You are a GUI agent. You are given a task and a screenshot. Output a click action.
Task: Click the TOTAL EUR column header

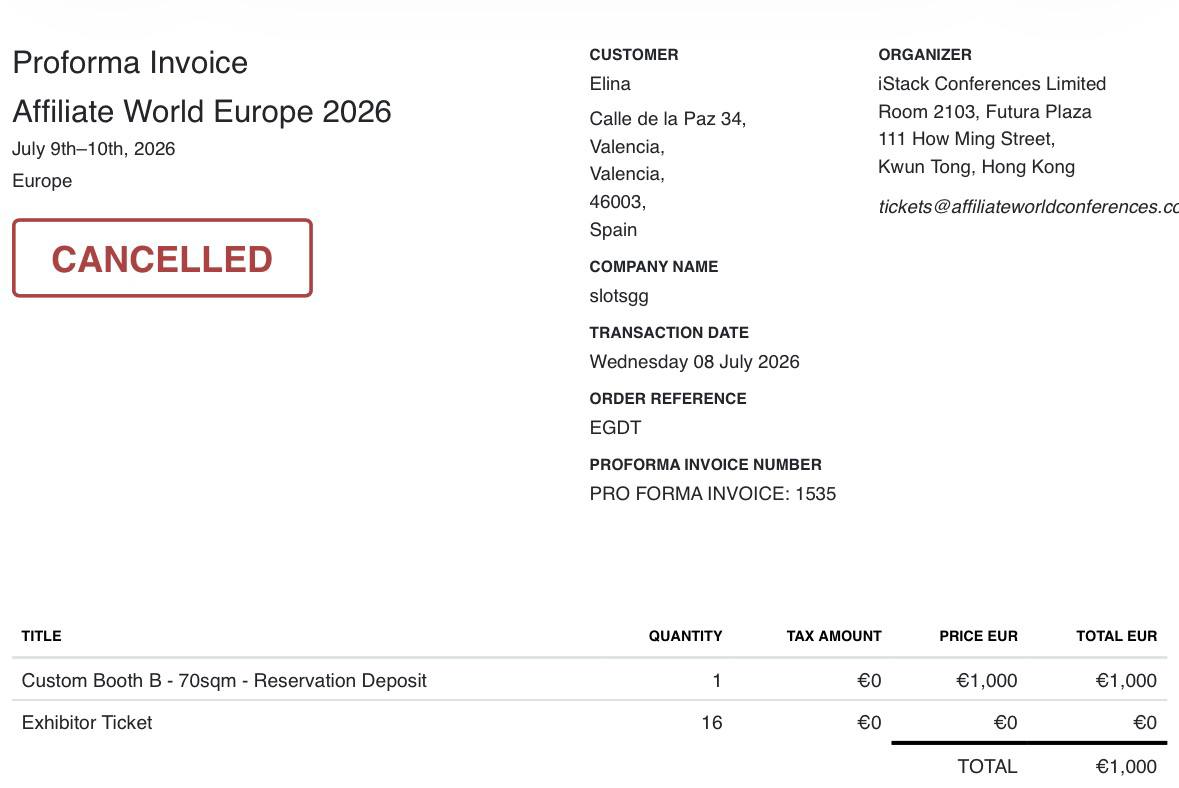click(1117, 636)
